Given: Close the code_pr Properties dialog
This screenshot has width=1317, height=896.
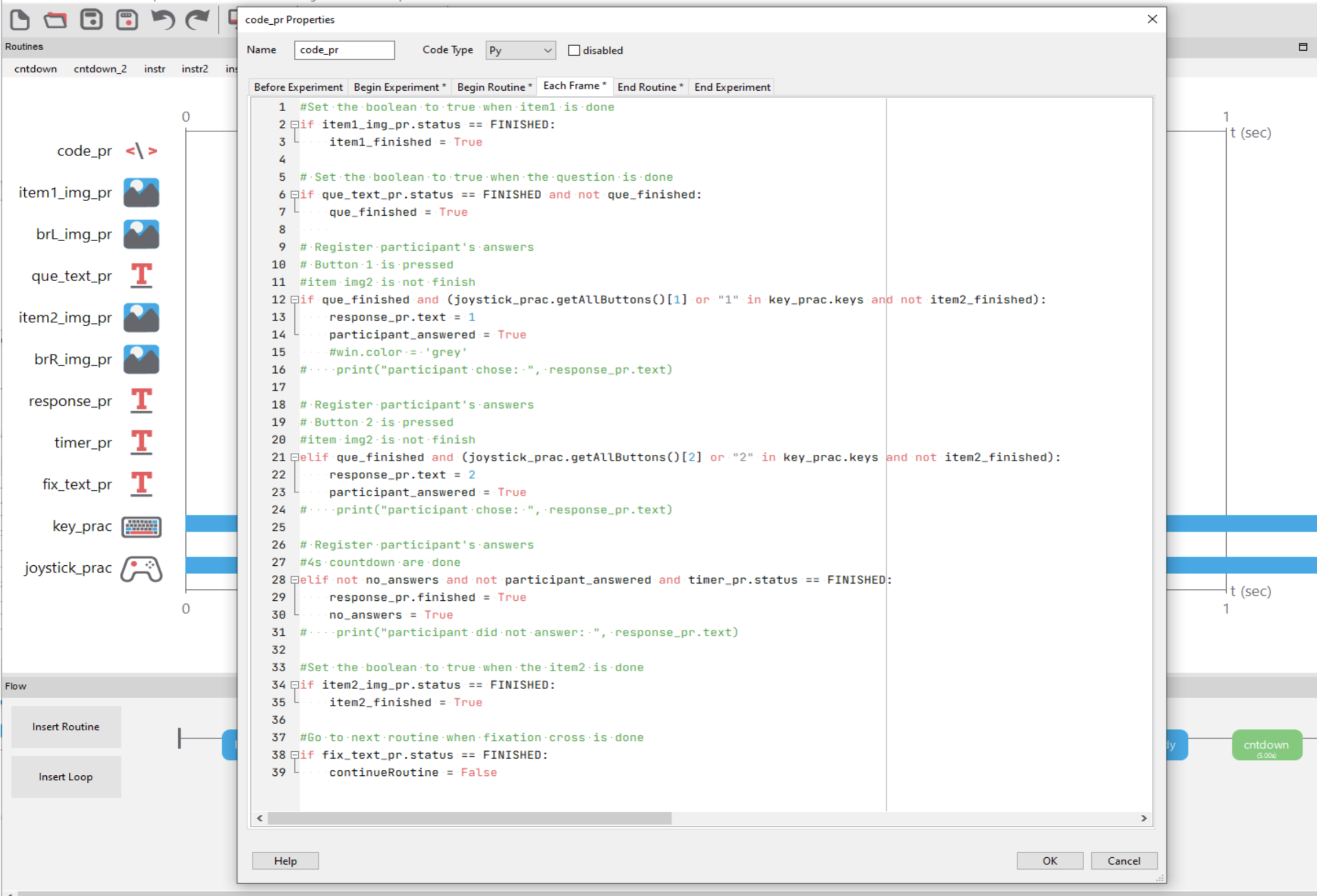Looking at the screenshot, I should tap(1152, 19).
